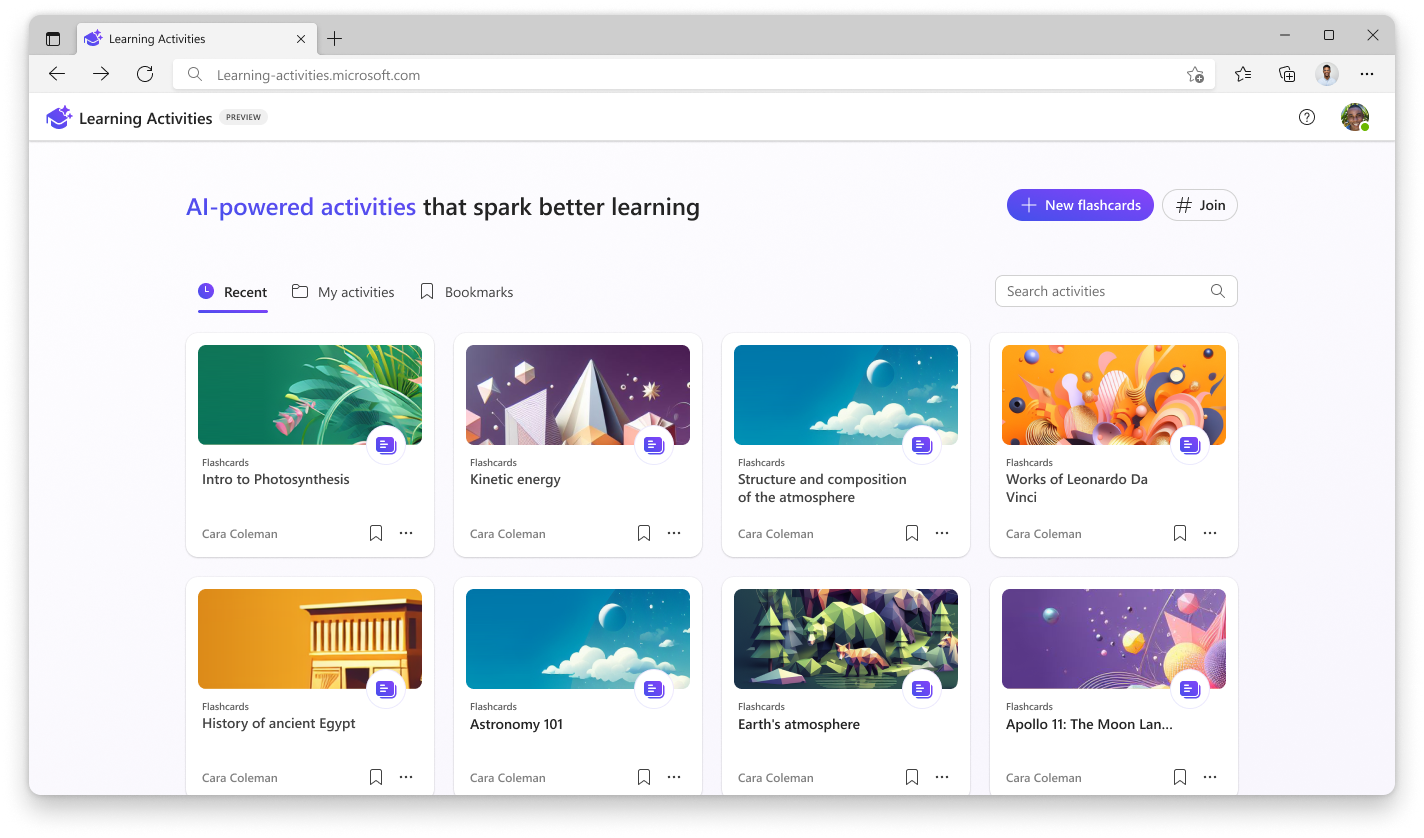Open more options for Earth's atmosphere

942,776
